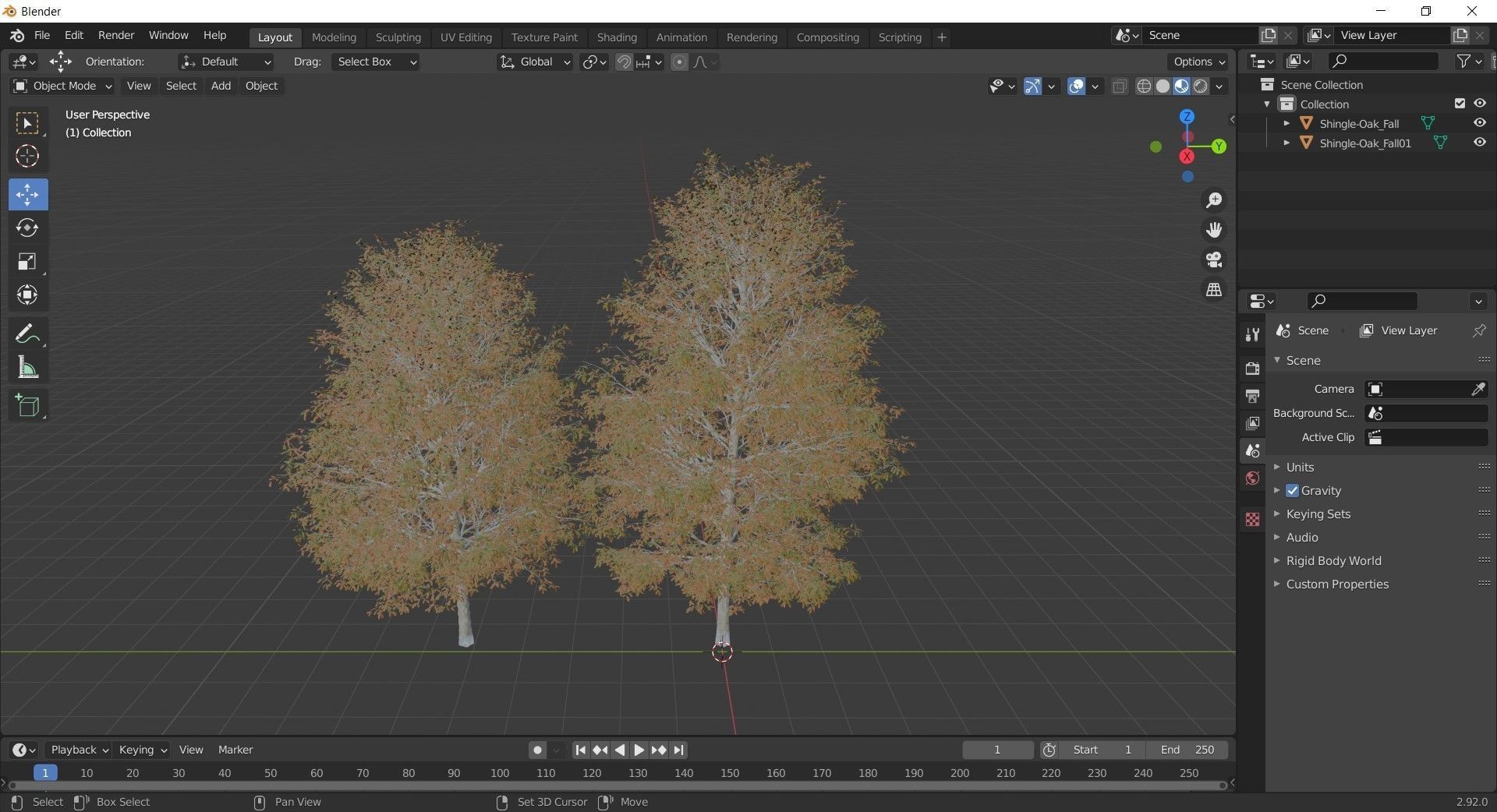Open the File menu
Image resolution: width=1497 pixels, height=812 pixels.
pos(42,35)
